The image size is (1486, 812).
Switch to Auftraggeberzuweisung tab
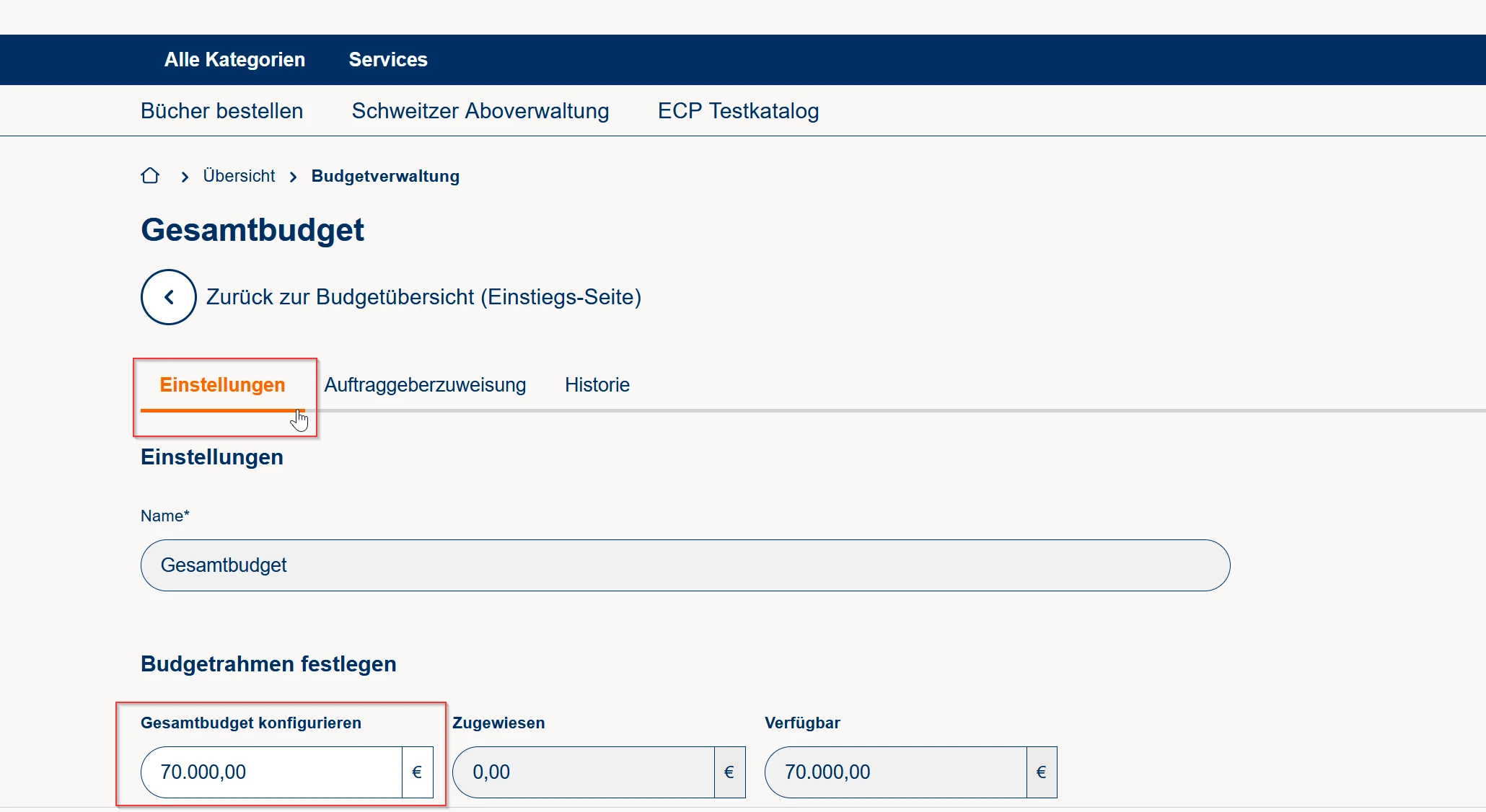point(425,385)
